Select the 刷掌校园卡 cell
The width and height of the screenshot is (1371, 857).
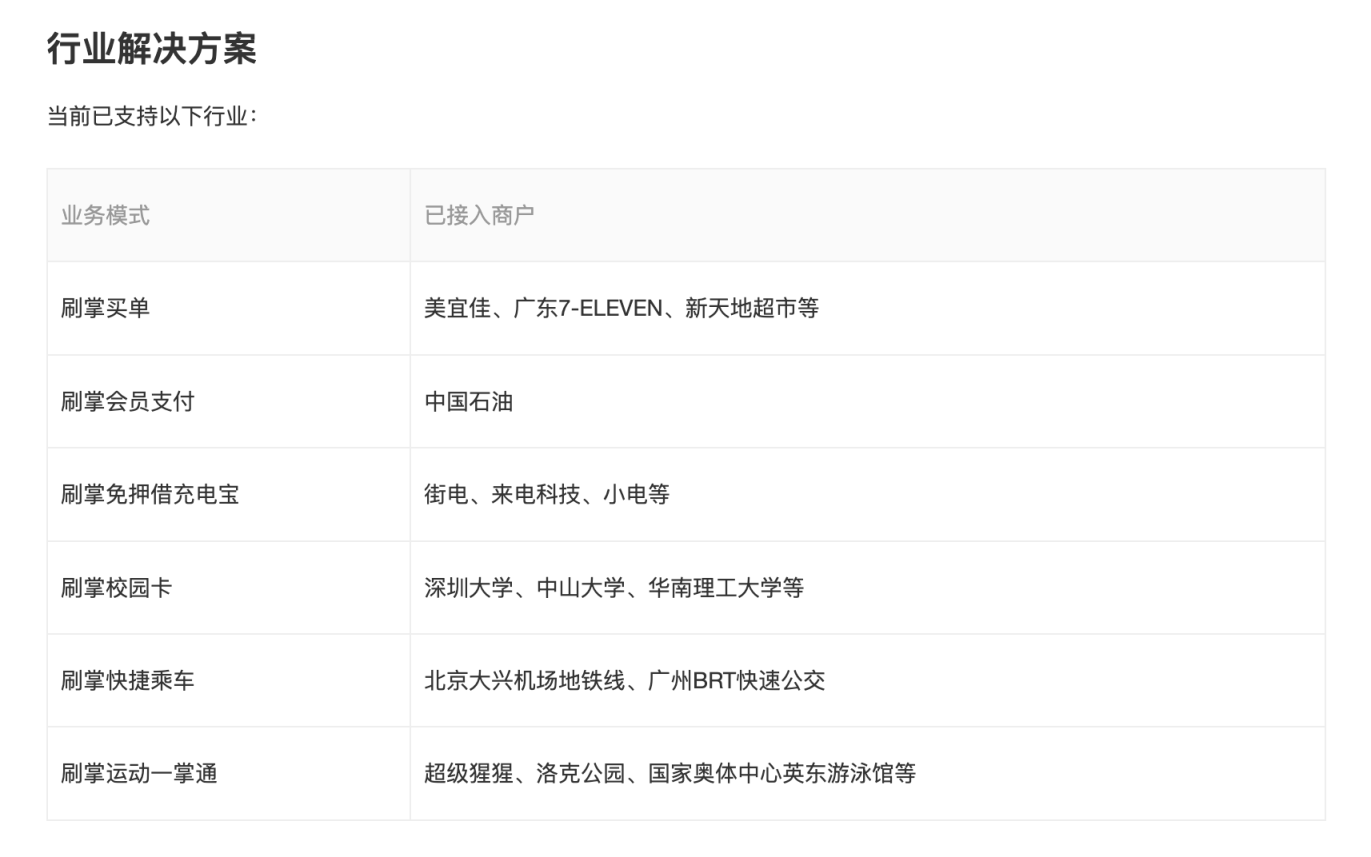tap(116, 587)
